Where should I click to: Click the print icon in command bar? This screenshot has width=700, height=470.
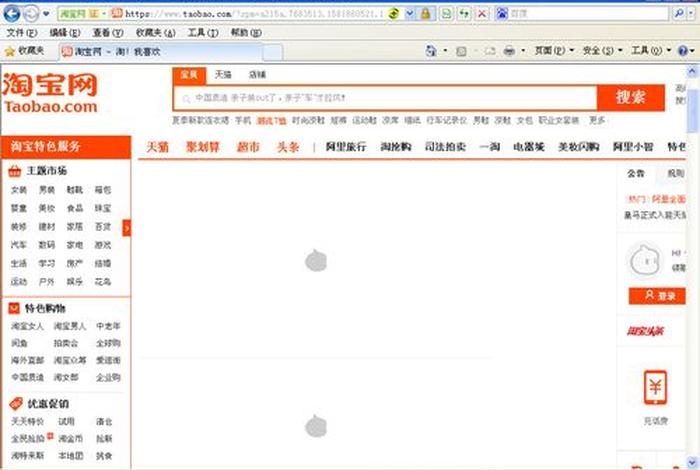coord(509,50)
